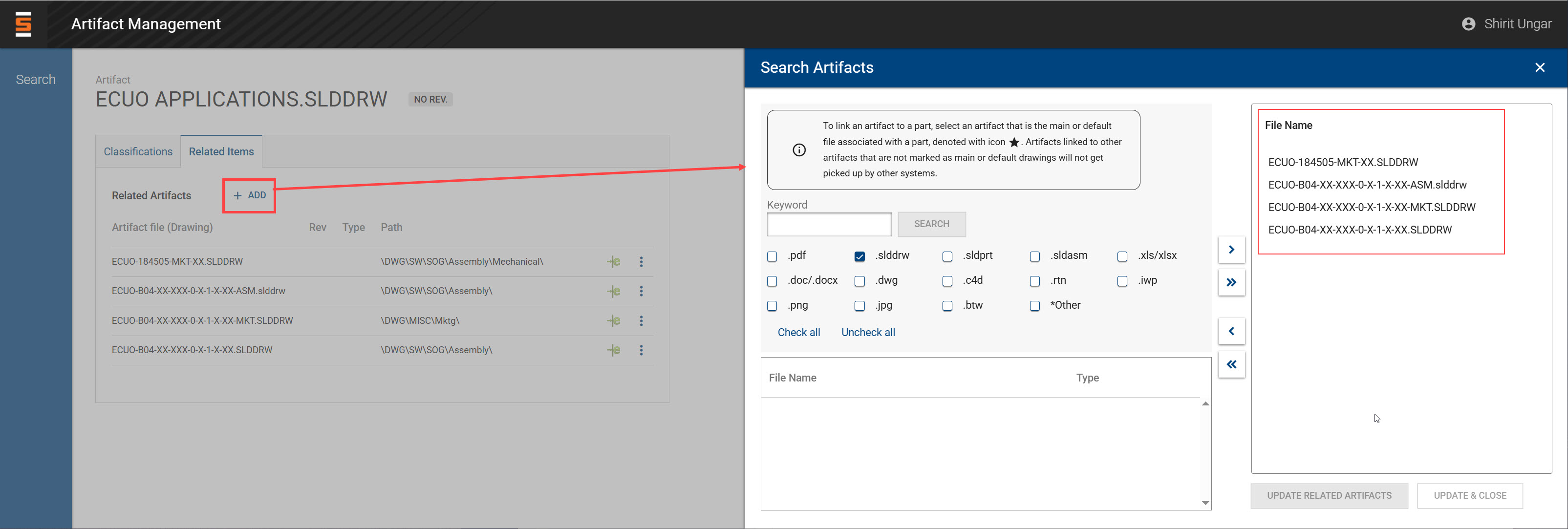Viewport: 1568px width, 529px height.
Task: Enable the .pdf file type checkbox
Action: tap(772, 256)
